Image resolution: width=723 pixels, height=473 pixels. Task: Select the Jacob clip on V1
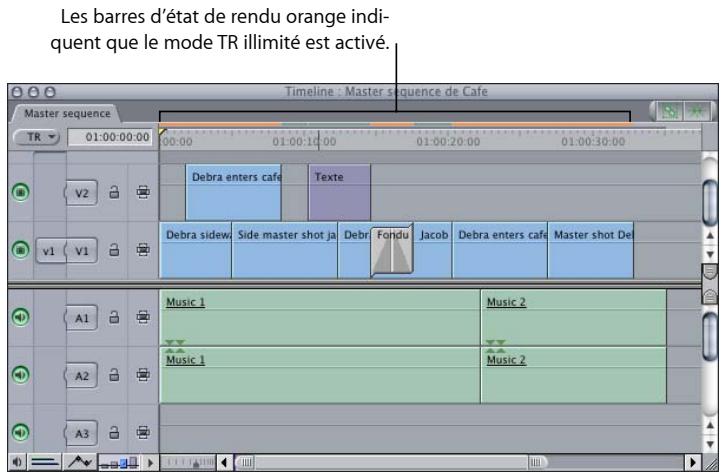point(433,251)
